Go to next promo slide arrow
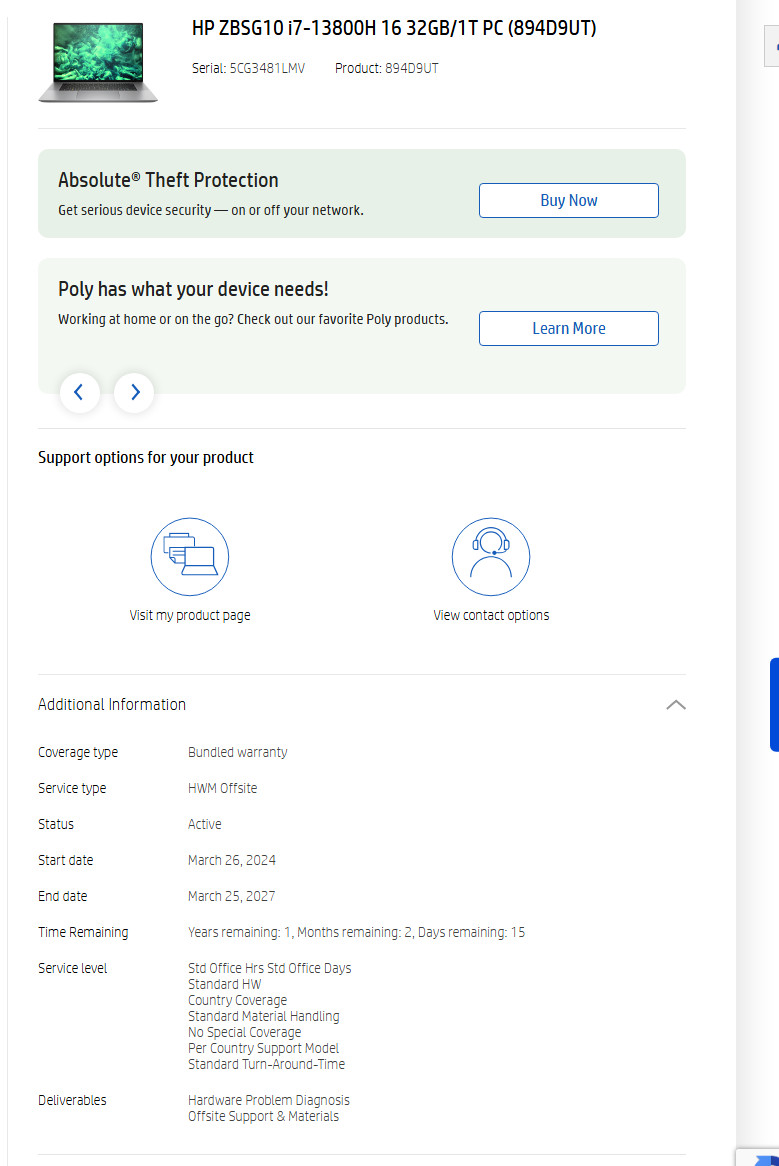 click(134, 392)
